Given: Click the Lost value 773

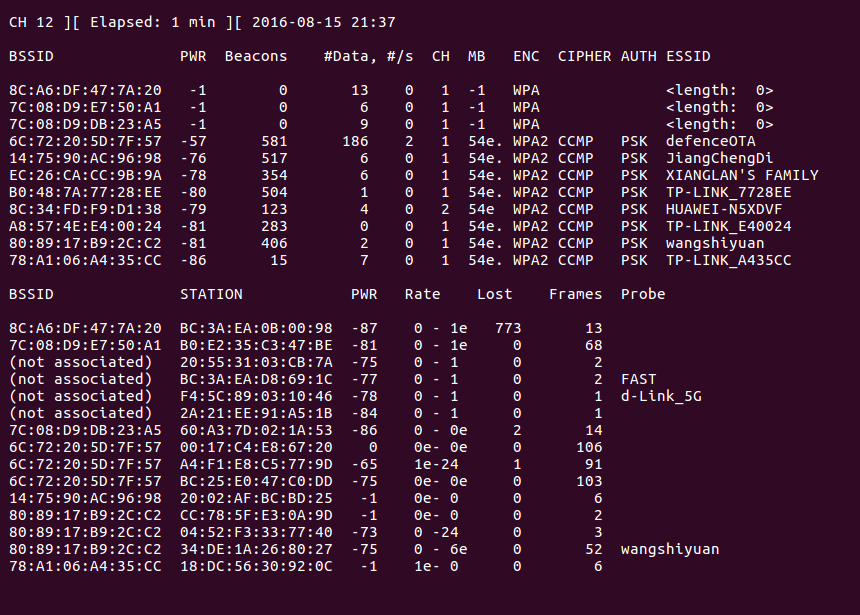Looking at the screenshot, I should click(507, 328).
